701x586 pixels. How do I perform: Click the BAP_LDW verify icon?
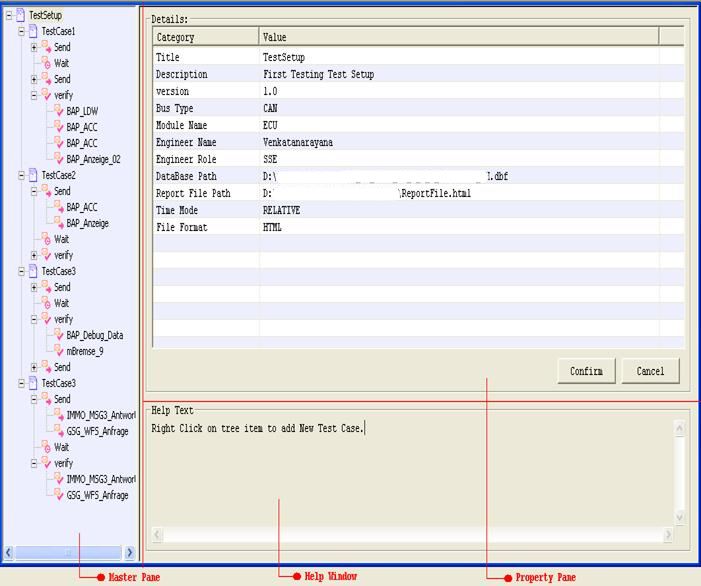(59, 111)
